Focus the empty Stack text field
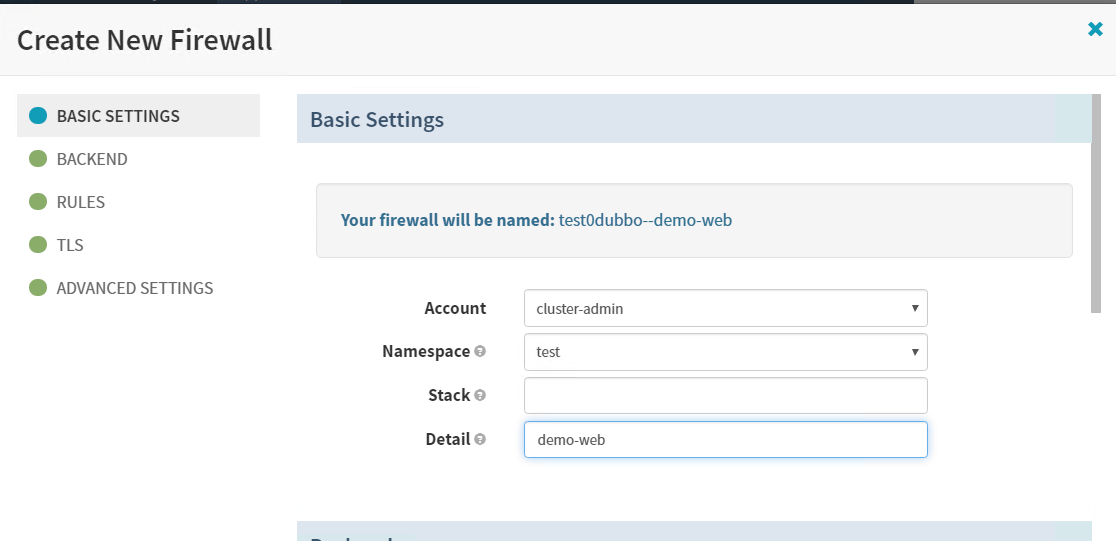Screen dimensions: 1116x541 [x=725, y=395]
